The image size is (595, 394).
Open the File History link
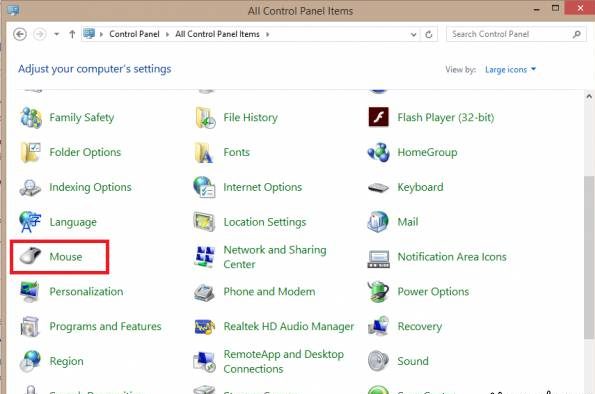click(250, 117)
